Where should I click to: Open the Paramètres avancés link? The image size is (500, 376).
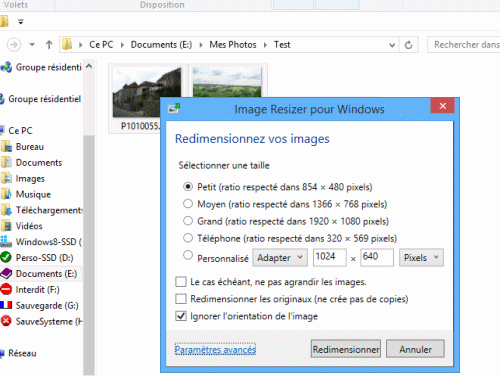point(215,350)
